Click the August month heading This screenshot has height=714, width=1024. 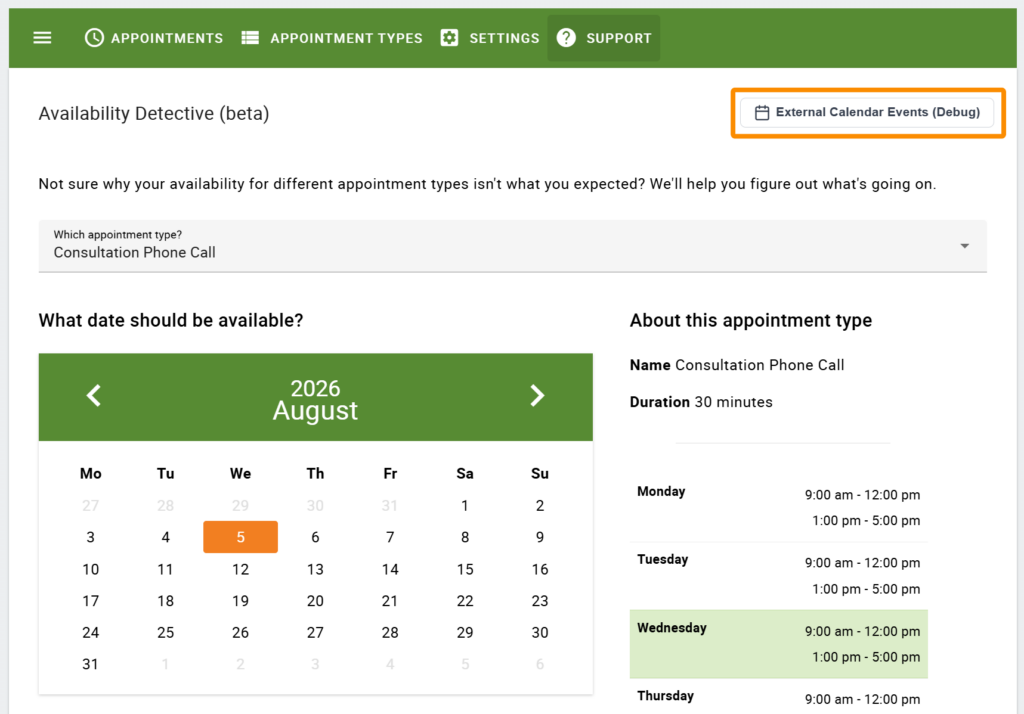click(315, 411)
